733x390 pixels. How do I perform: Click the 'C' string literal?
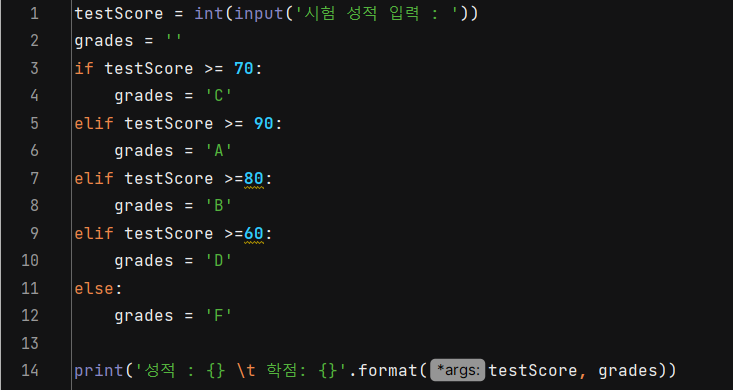(219, 96)
